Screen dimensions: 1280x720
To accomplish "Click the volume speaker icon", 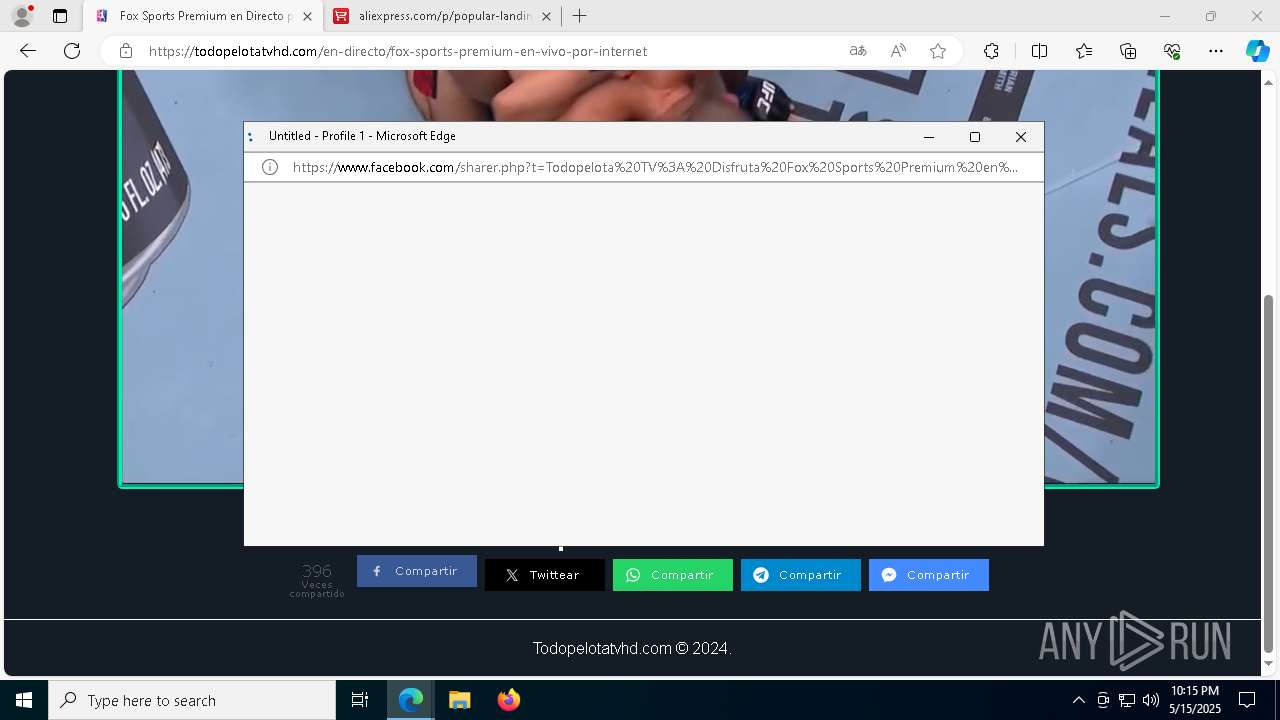I will [1151, 700].
